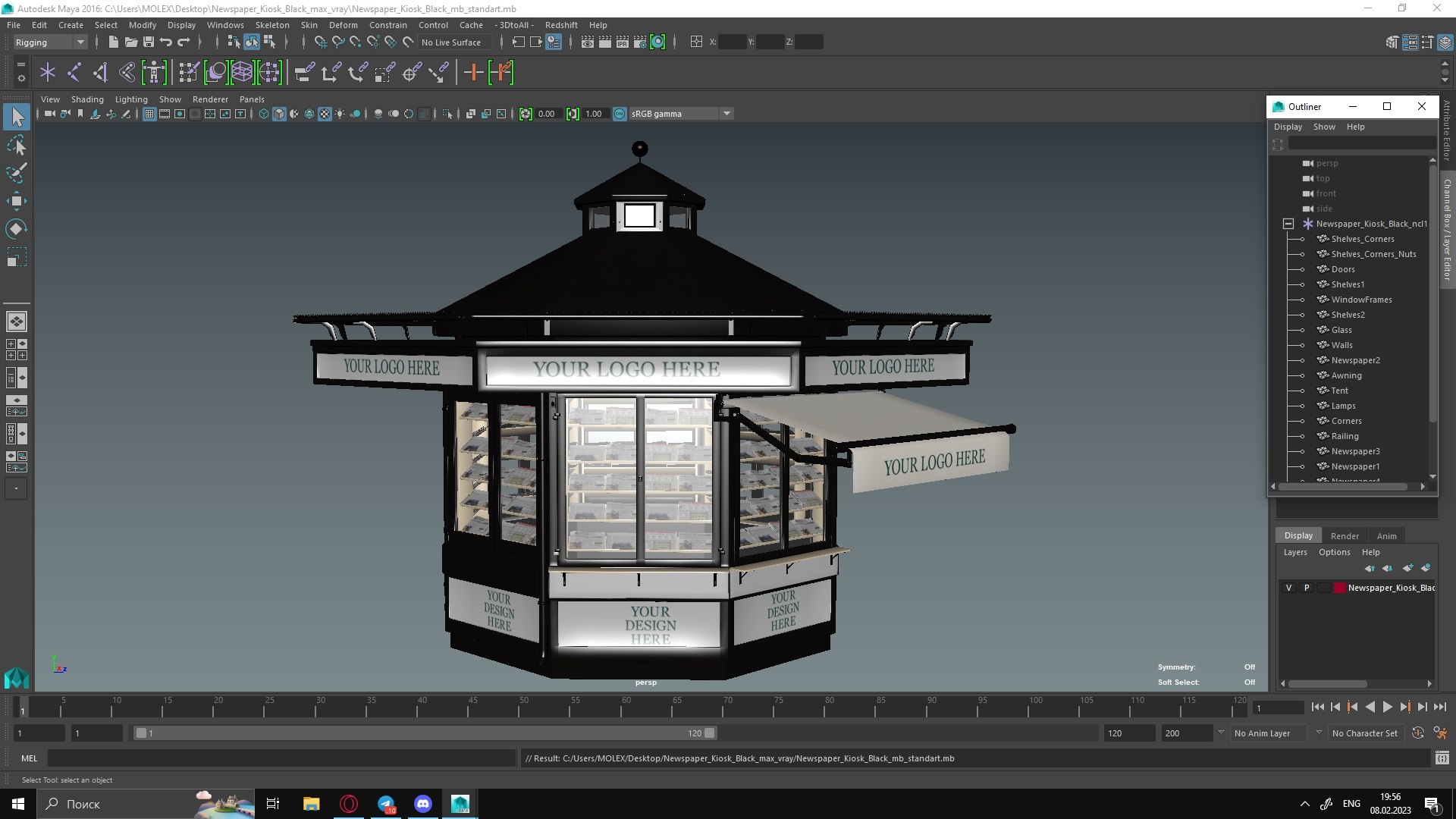Switch to the Render layer tab
Viewport: 1456px width, 819px height.
(x=1345, y=535)
